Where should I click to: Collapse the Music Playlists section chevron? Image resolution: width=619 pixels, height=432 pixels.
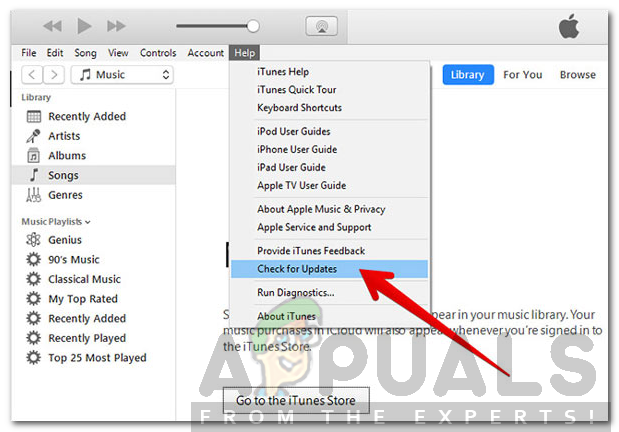(88, 222)
